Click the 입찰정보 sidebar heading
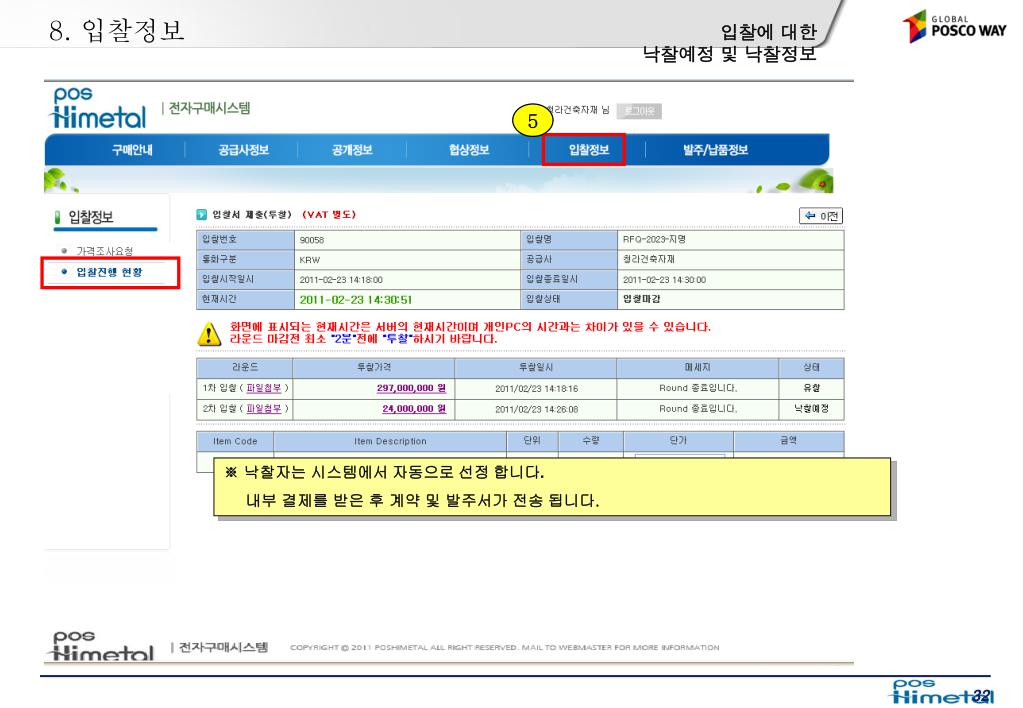The width and height of the screenshot is (1023, 708). [91, 217]
